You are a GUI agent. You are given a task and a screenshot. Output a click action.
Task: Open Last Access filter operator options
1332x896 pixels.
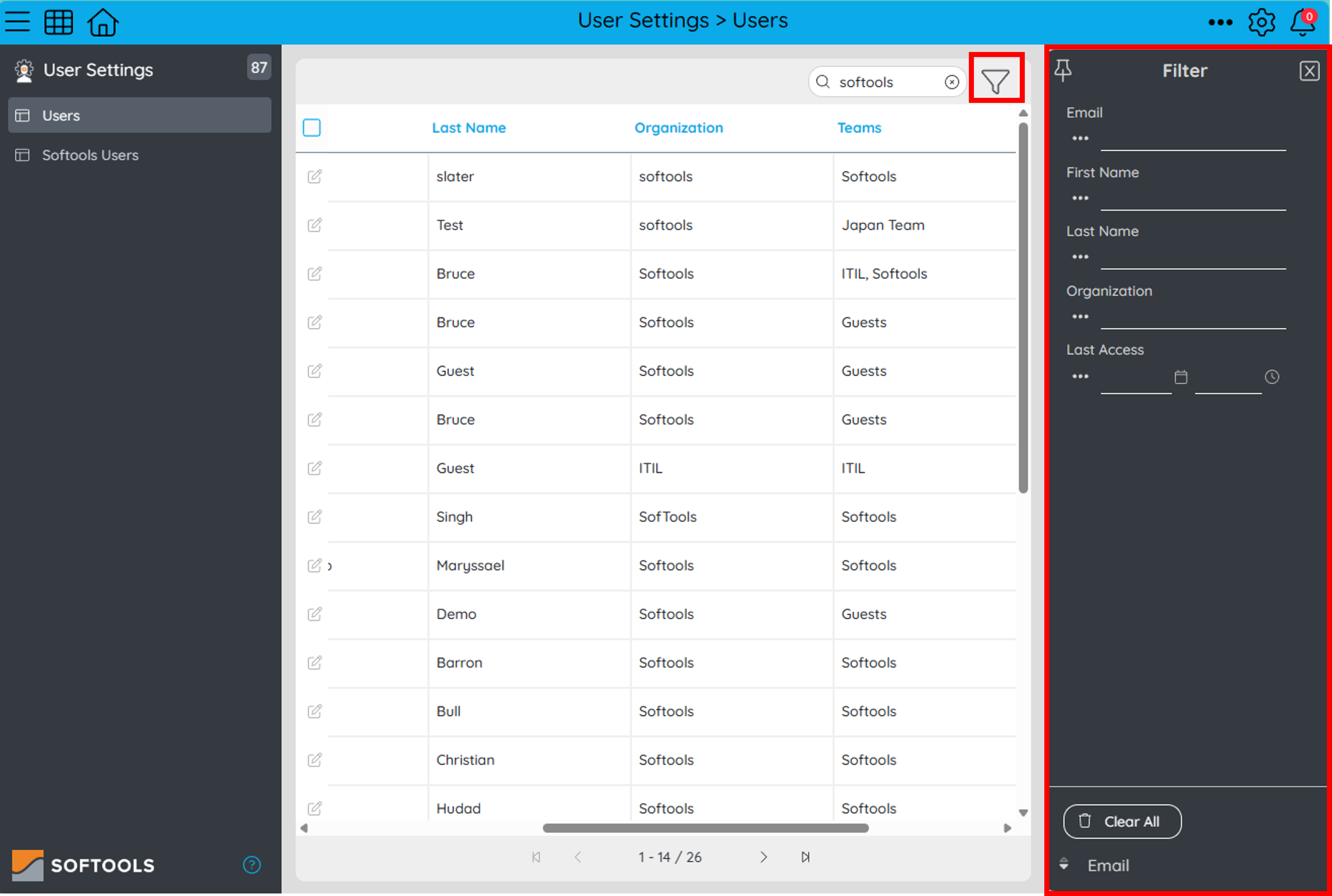click(1080, 377)
